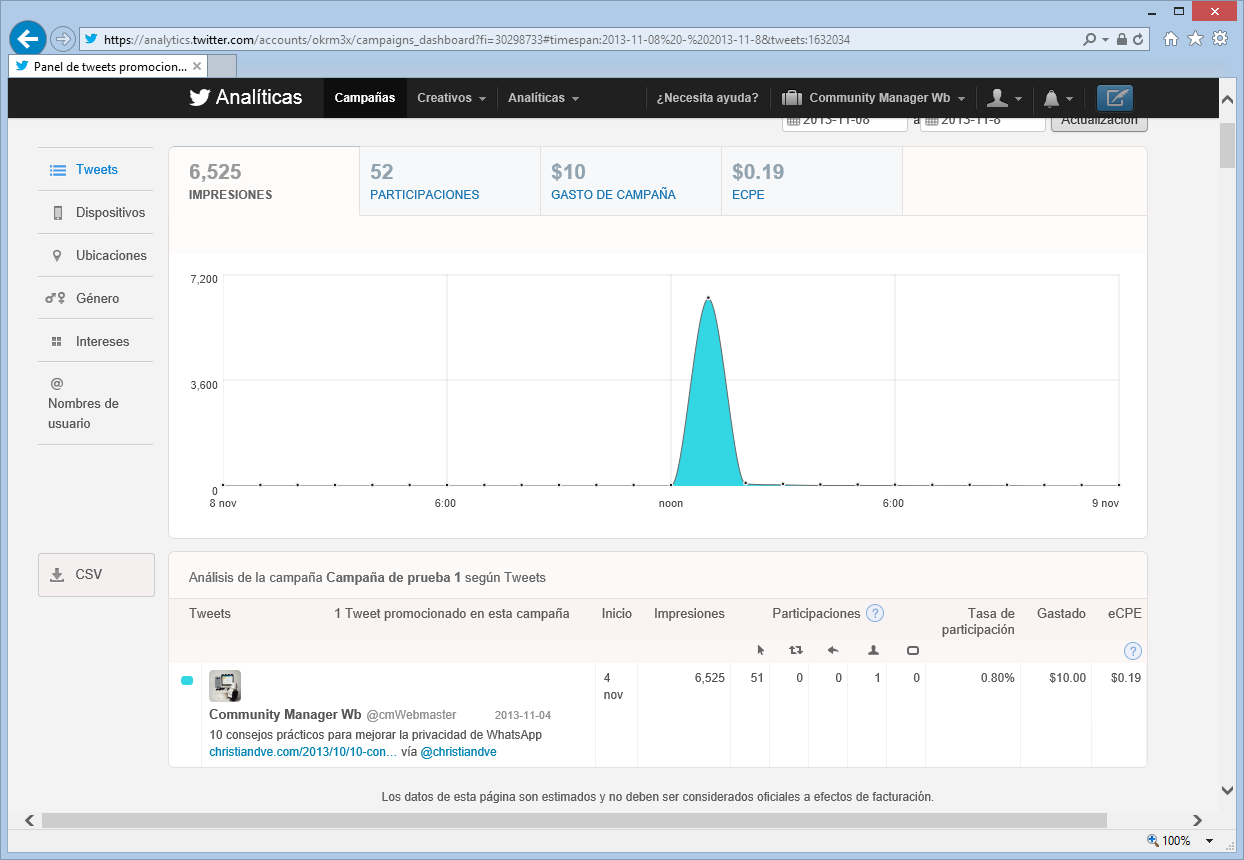
Task: Open browser settings gear icon
Action: click(x=1220, y=39)
